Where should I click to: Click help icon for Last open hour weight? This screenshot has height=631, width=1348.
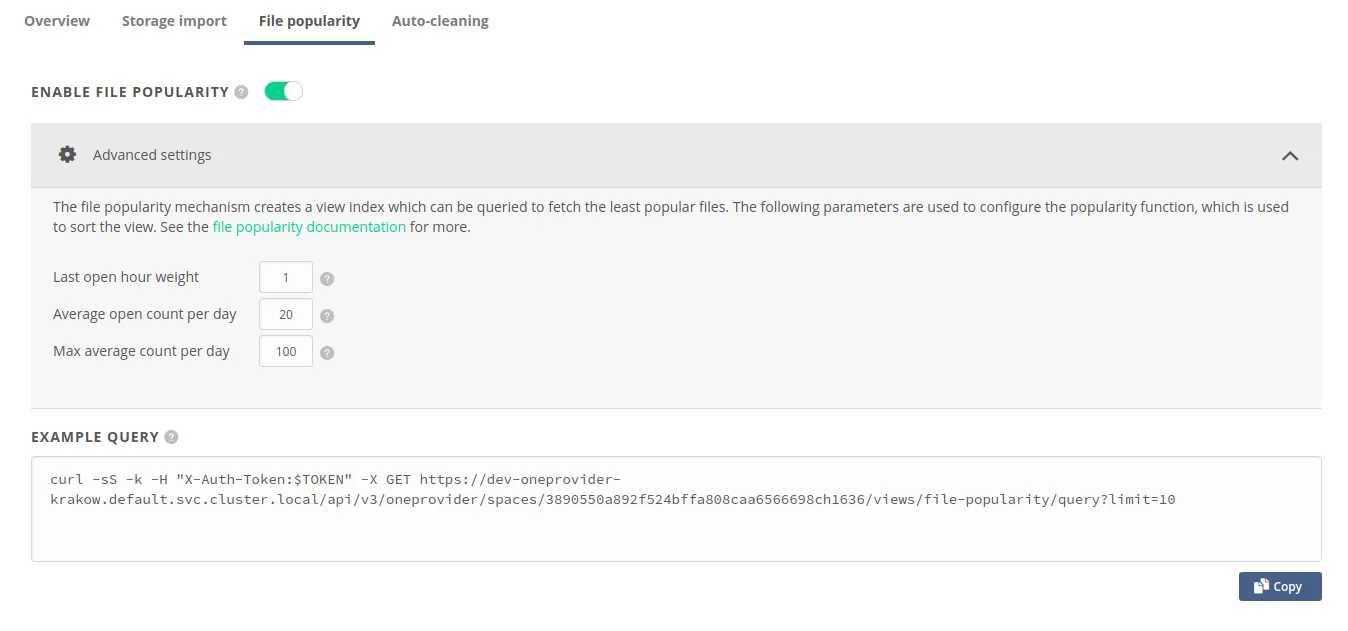(x=327, y=279)
